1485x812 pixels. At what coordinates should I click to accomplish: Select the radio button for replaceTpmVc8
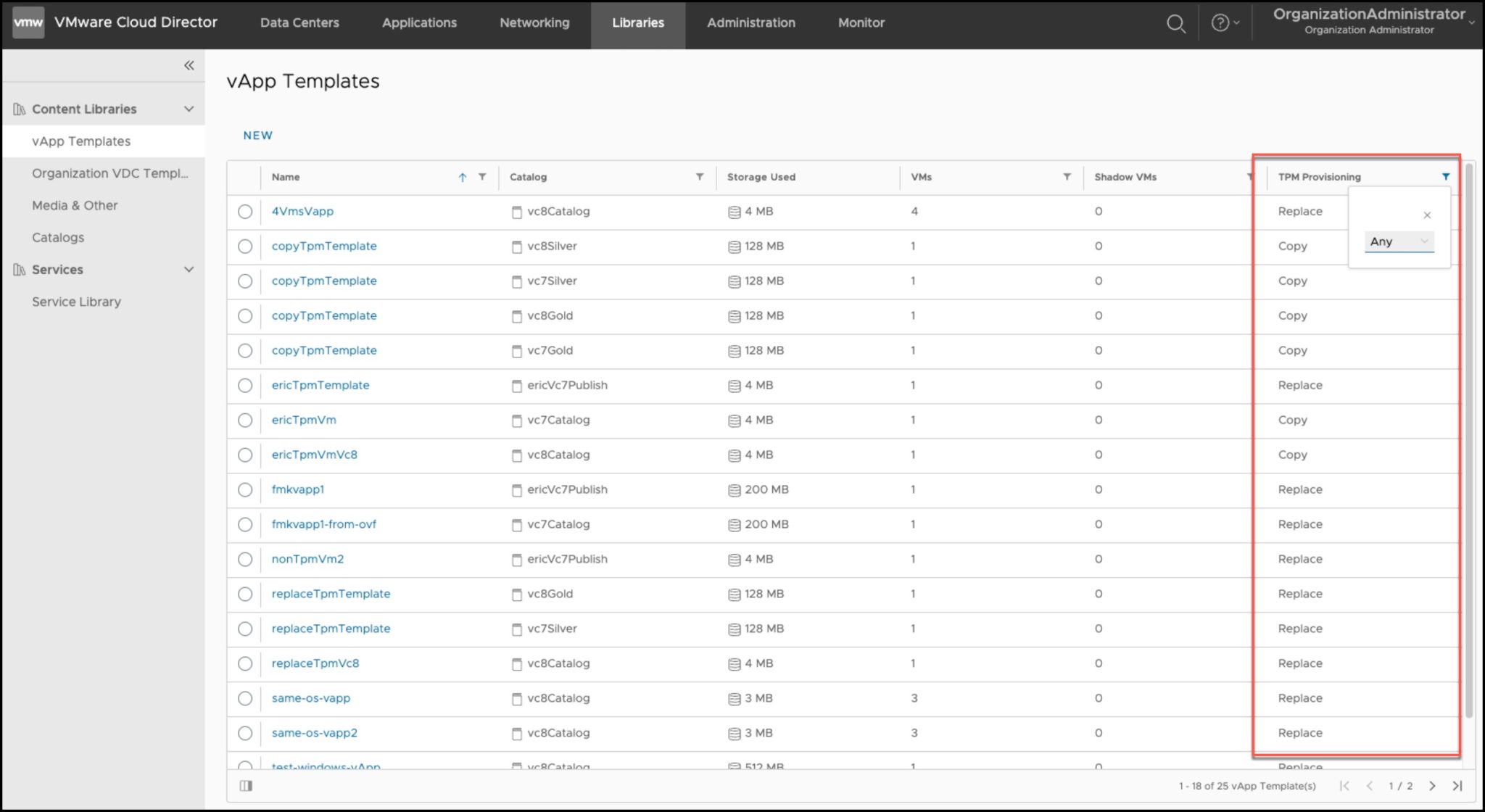[x=244, y=663]
